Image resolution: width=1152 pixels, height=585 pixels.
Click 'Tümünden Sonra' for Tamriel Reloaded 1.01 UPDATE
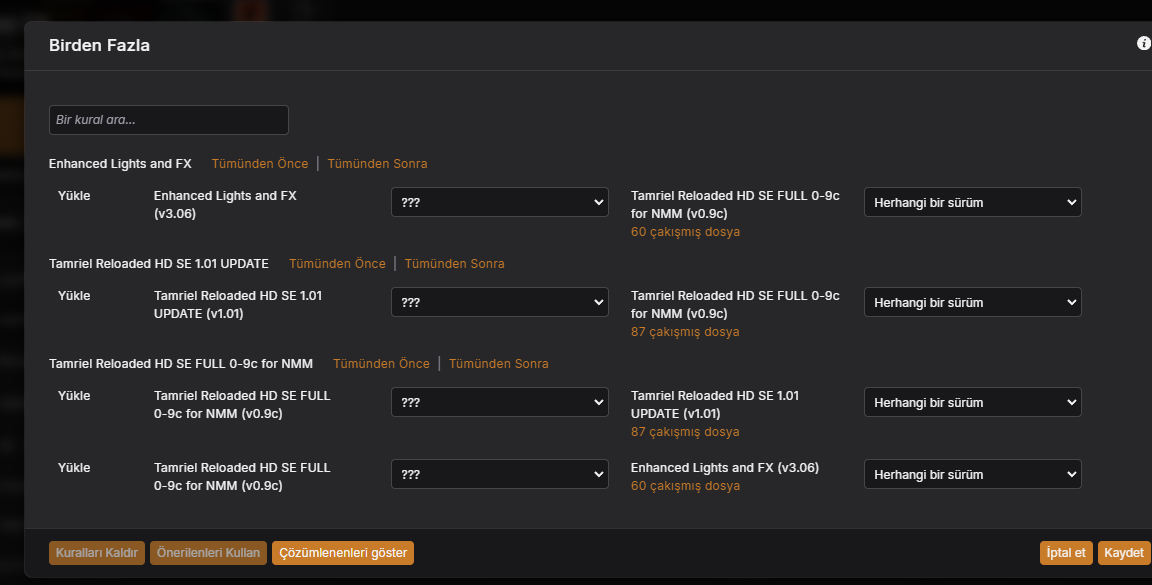click(455, 263)
